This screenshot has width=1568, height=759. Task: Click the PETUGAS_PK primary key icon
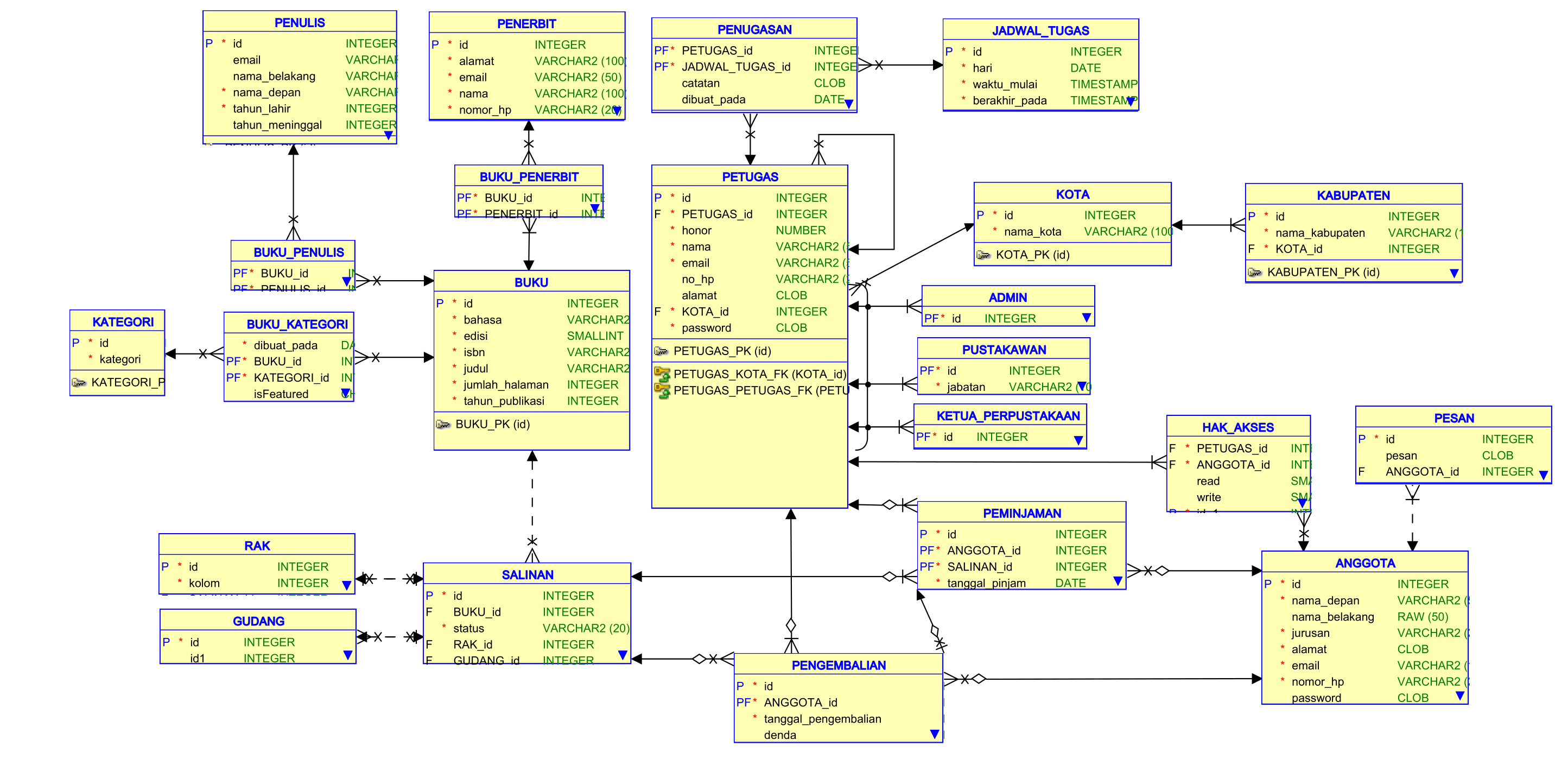click(x=661, y=351)
